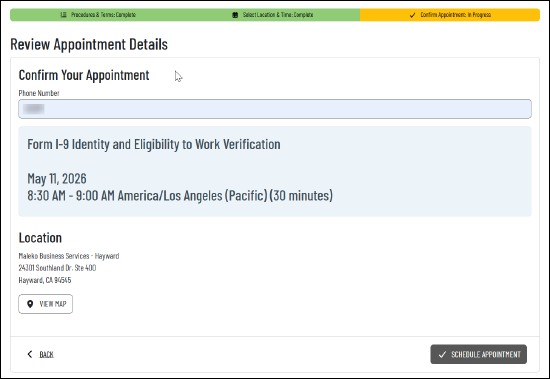Viewport: 550px width, 379px height.
Task: Click the May 11, 2026 date text
Action: [x=57, y=179]
